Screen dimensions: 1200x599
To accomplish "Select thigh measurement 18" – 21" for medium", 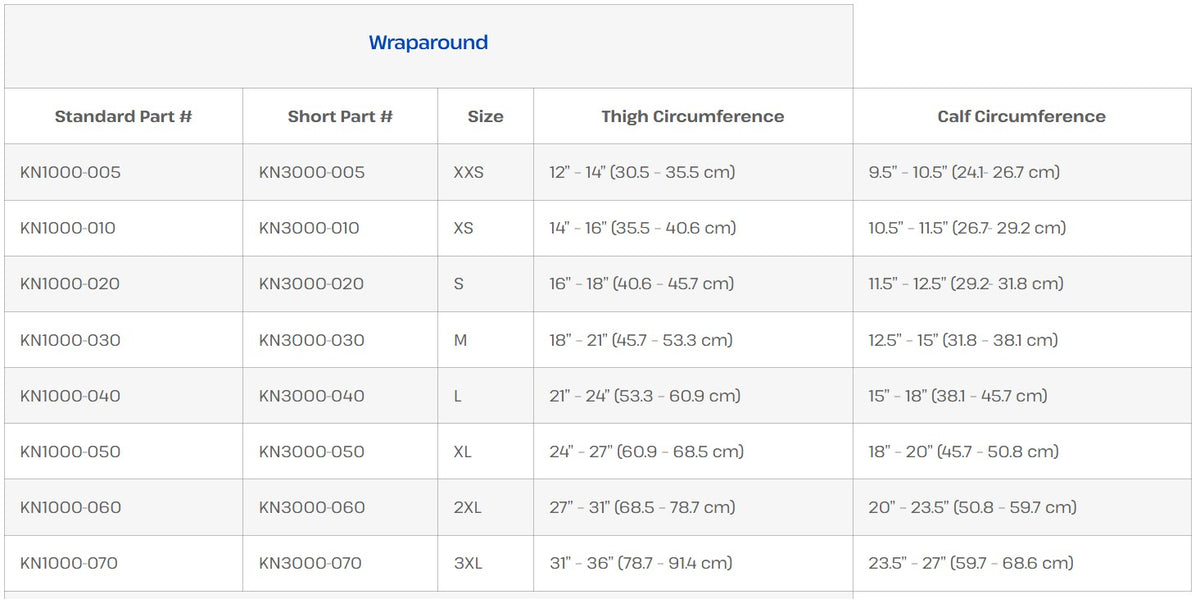I will pos(640,340).
